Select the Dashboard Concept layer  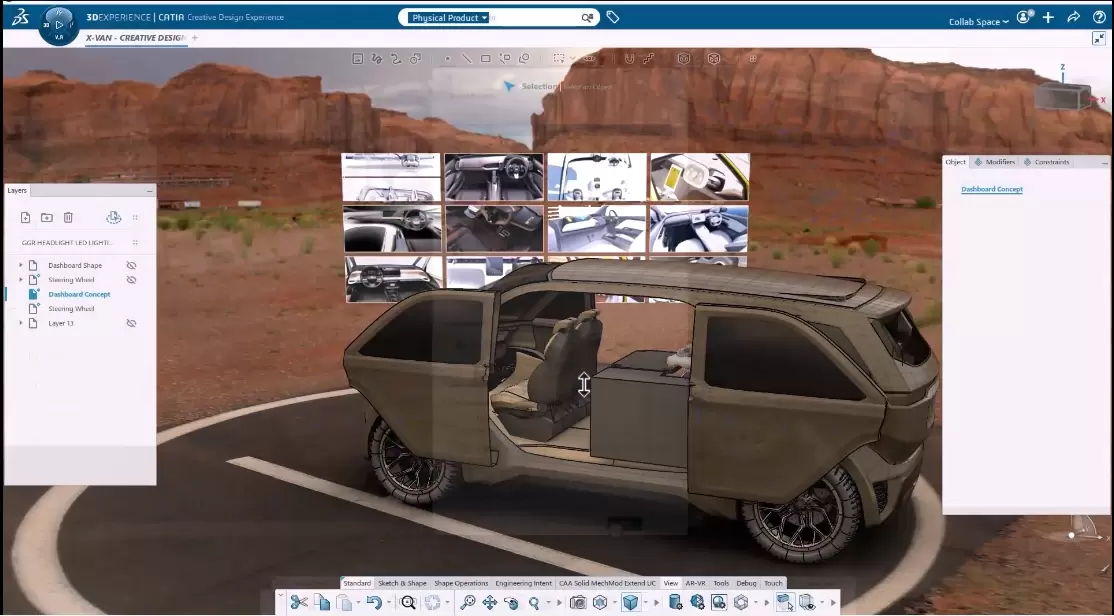click(x=79, y=294)
